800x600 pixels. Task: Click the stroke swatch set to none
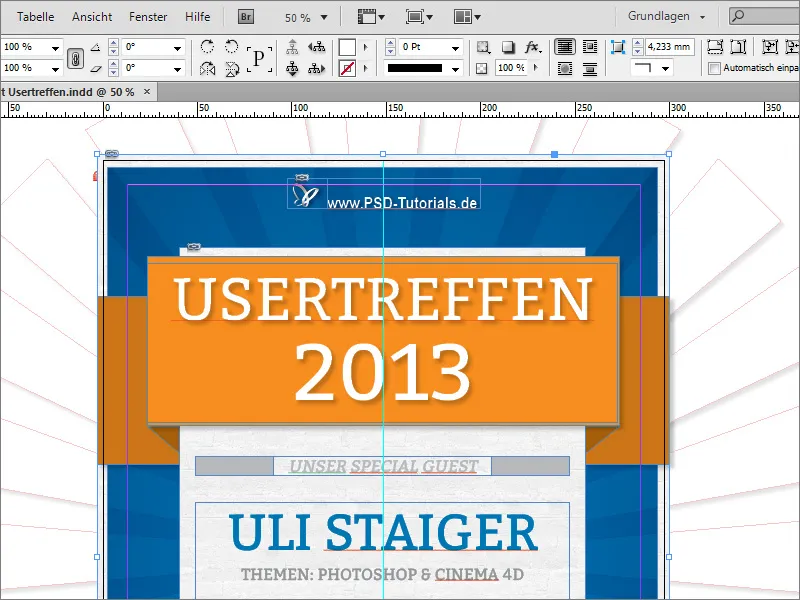[347, 68]
